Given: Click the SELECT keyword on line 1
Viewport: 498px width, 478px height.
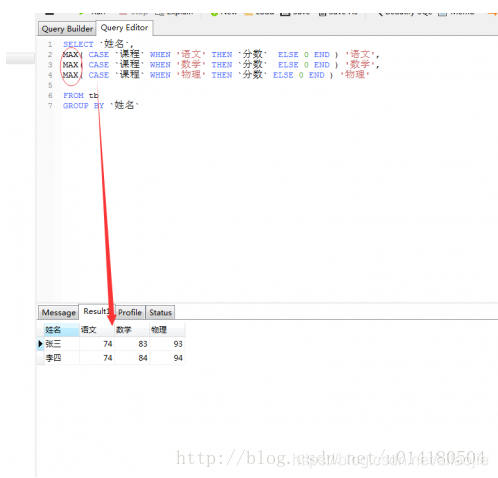Looking at the screenshot, I should [x=78, y=44].
